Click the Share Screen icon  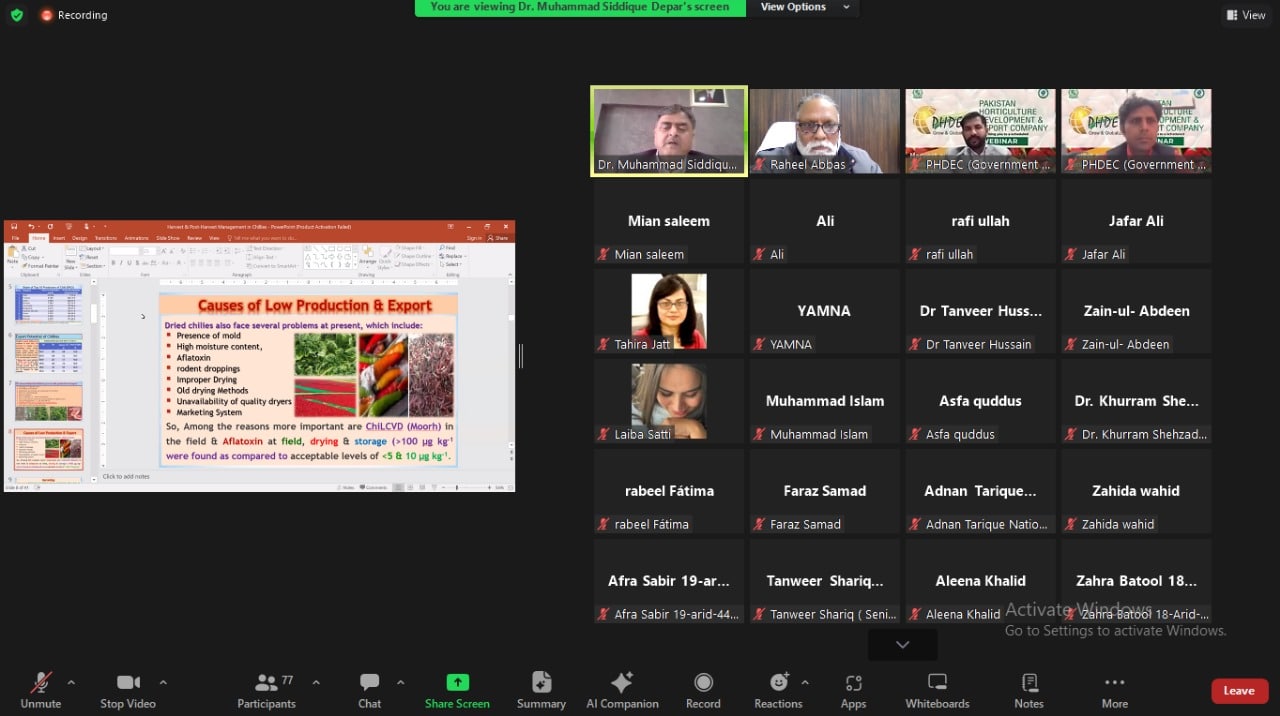(x=457, y=683)
